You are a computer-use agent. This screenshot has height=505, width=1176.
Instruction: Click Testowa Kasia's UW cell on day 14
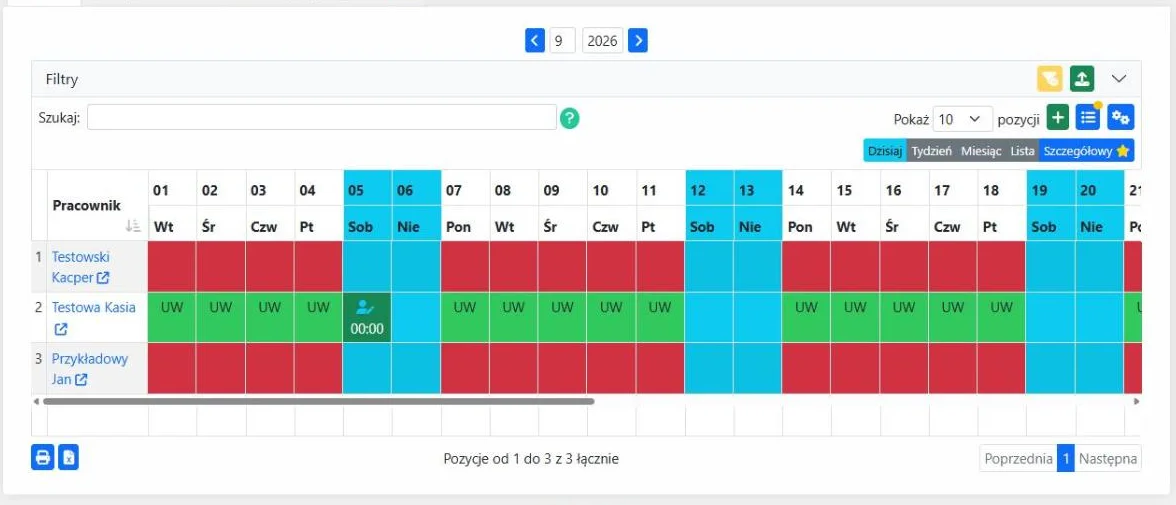[806, 317]
